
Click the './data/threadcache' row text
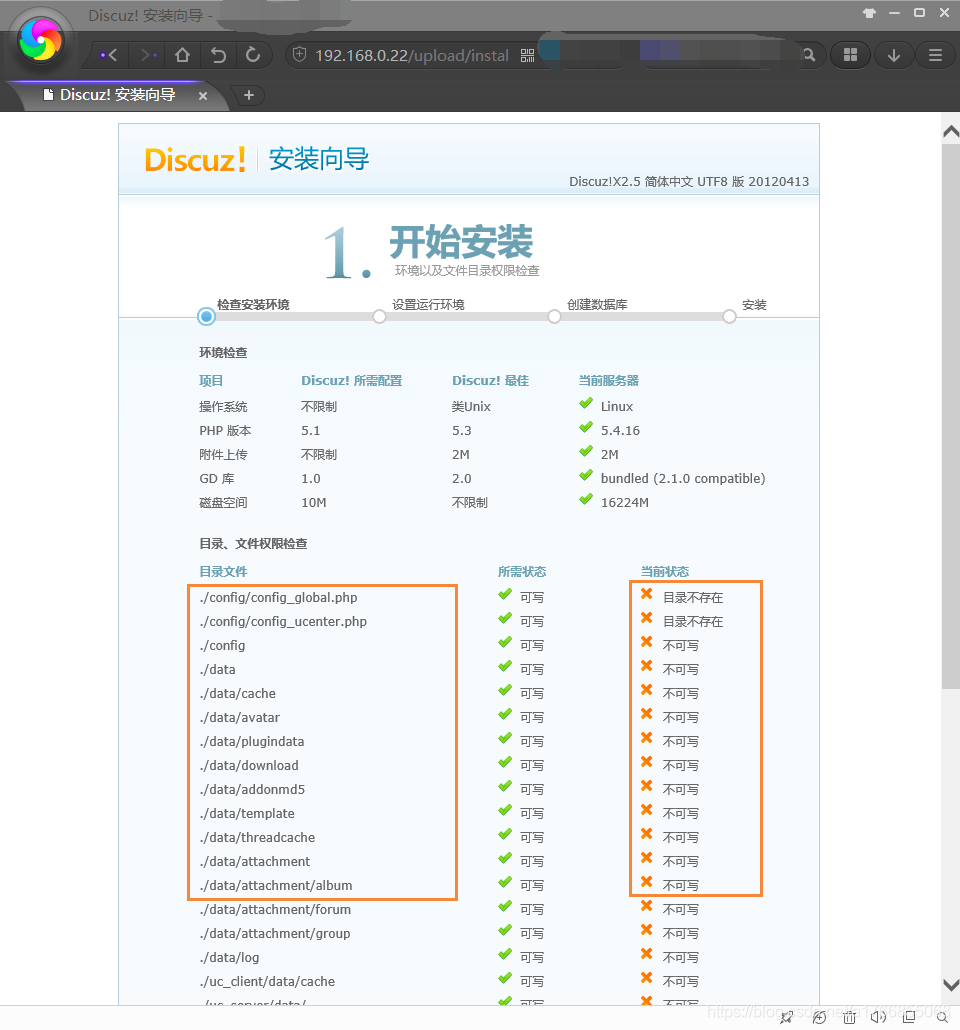coord(258,837)
